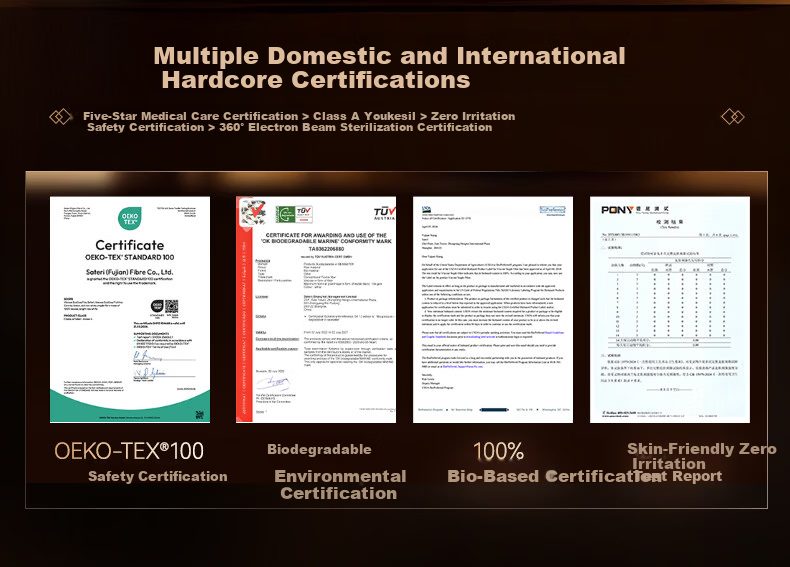Click '360° Electron Beam Sterilization Certification' text
This screenshot has height=567, width=790.
click(x=356, y=127)
